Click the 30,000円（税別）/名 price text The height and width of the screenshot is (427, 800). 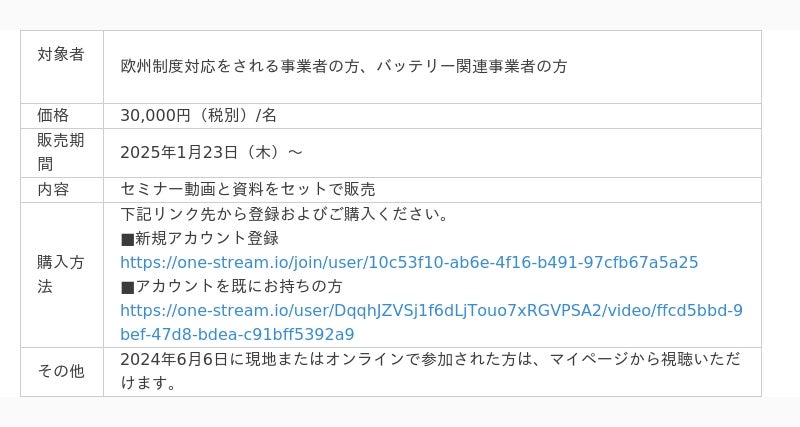pyautogui.click(x=198, y=115)
